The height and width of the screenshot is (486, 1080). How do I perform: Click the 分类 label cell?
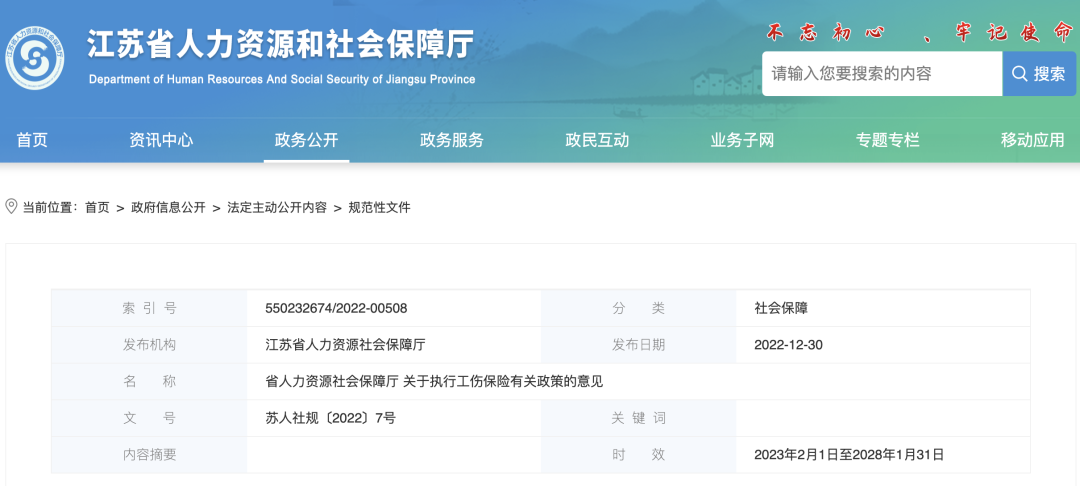click(x=638, y=308)
